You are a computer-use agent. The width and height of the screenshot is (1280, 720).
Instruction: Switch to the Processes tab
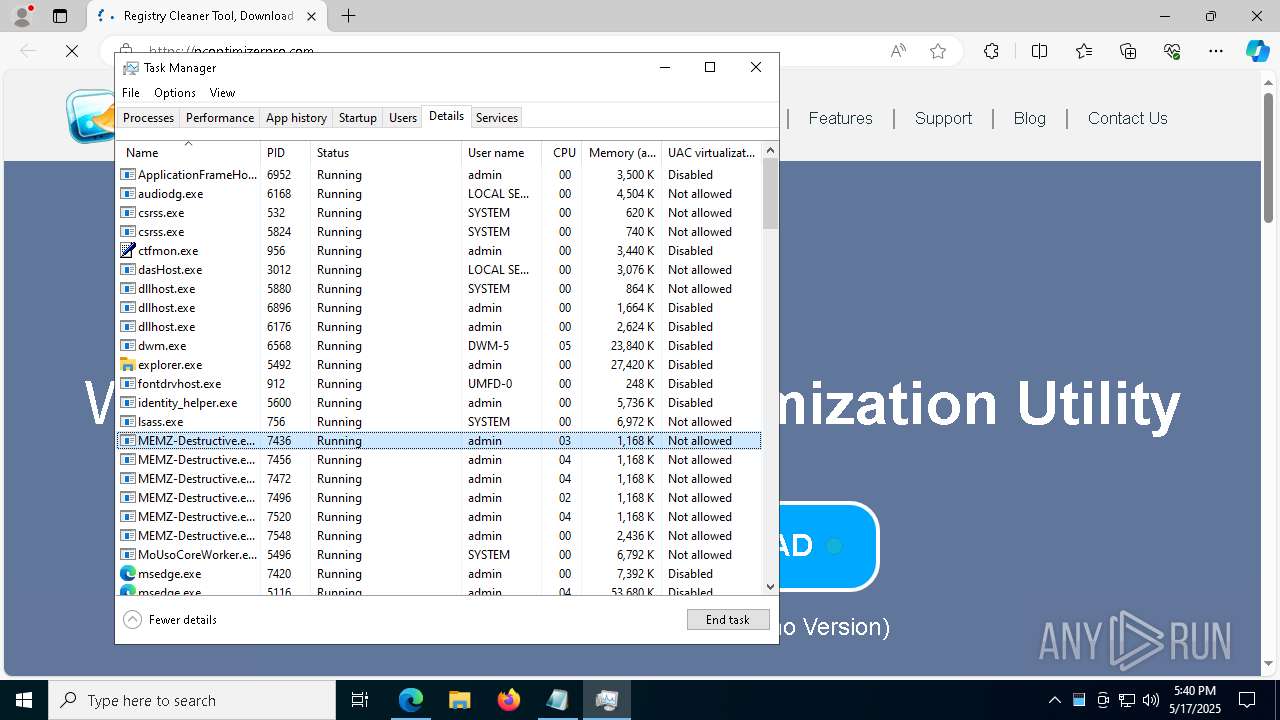[x=148, y=118]
